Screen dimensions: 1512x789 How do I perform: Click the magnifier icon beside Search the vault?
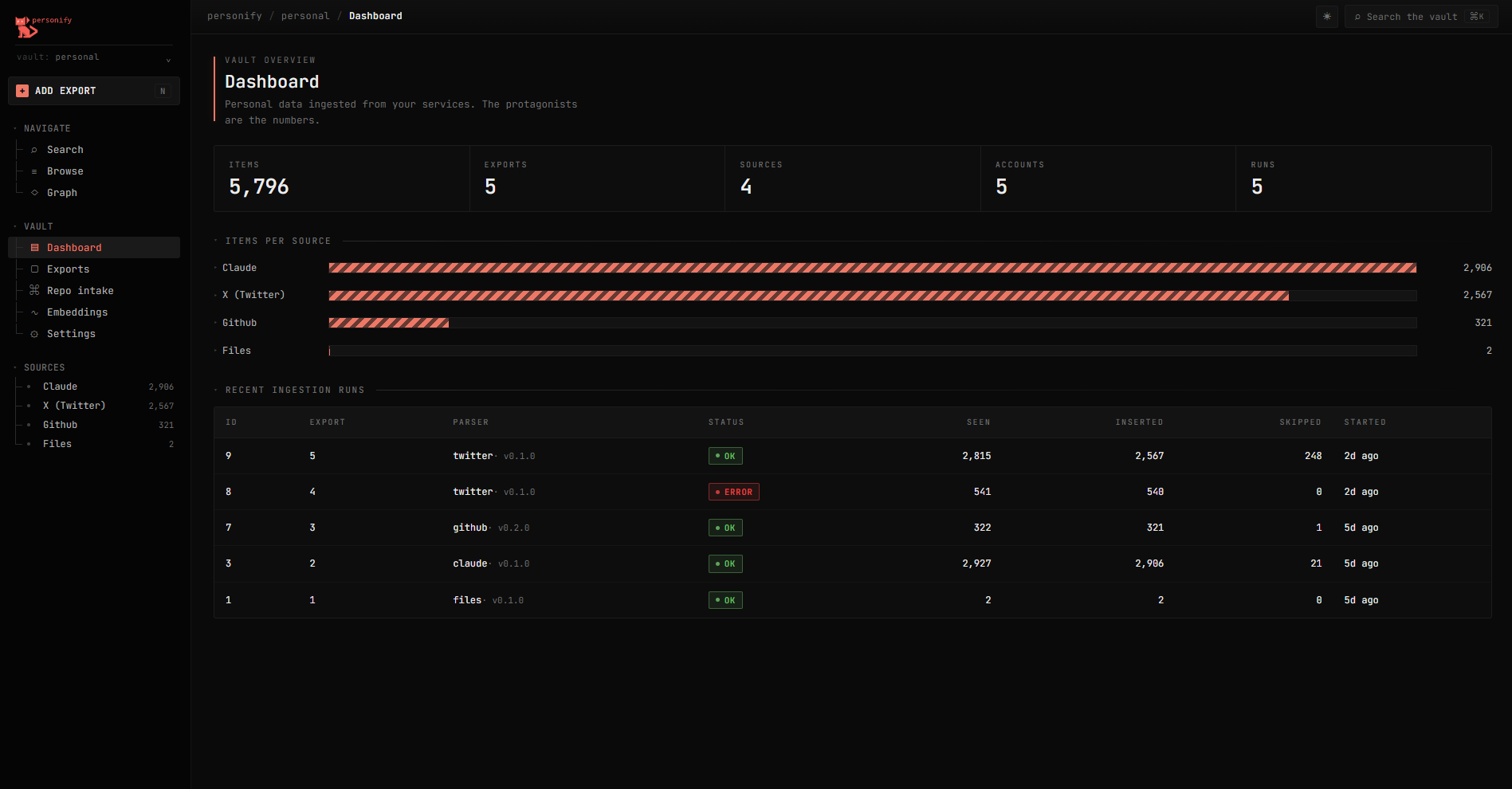(1357, 17)
